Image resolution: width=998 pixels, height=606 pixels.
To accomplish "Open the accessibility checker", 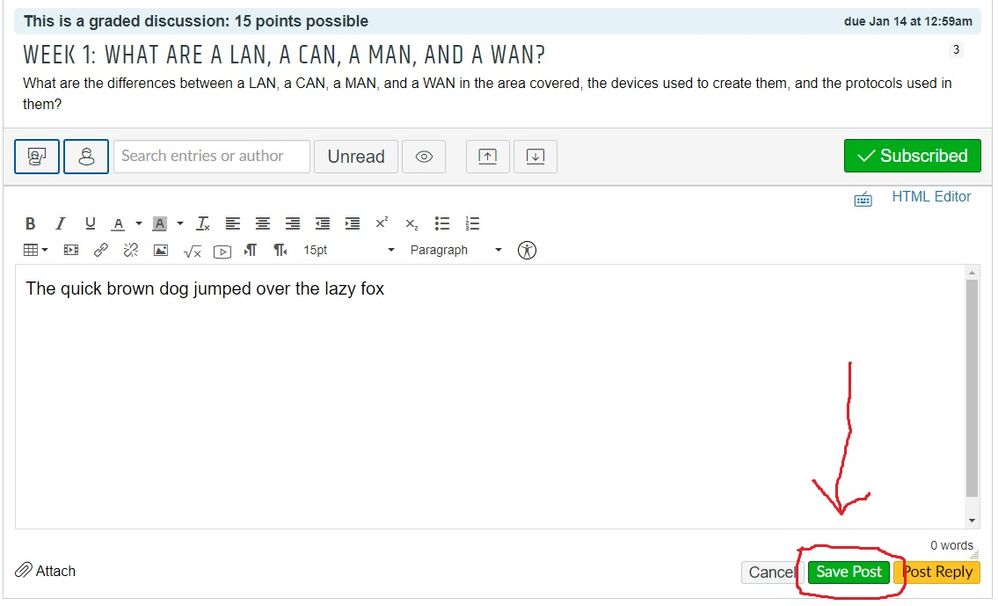I will (527, 251).
